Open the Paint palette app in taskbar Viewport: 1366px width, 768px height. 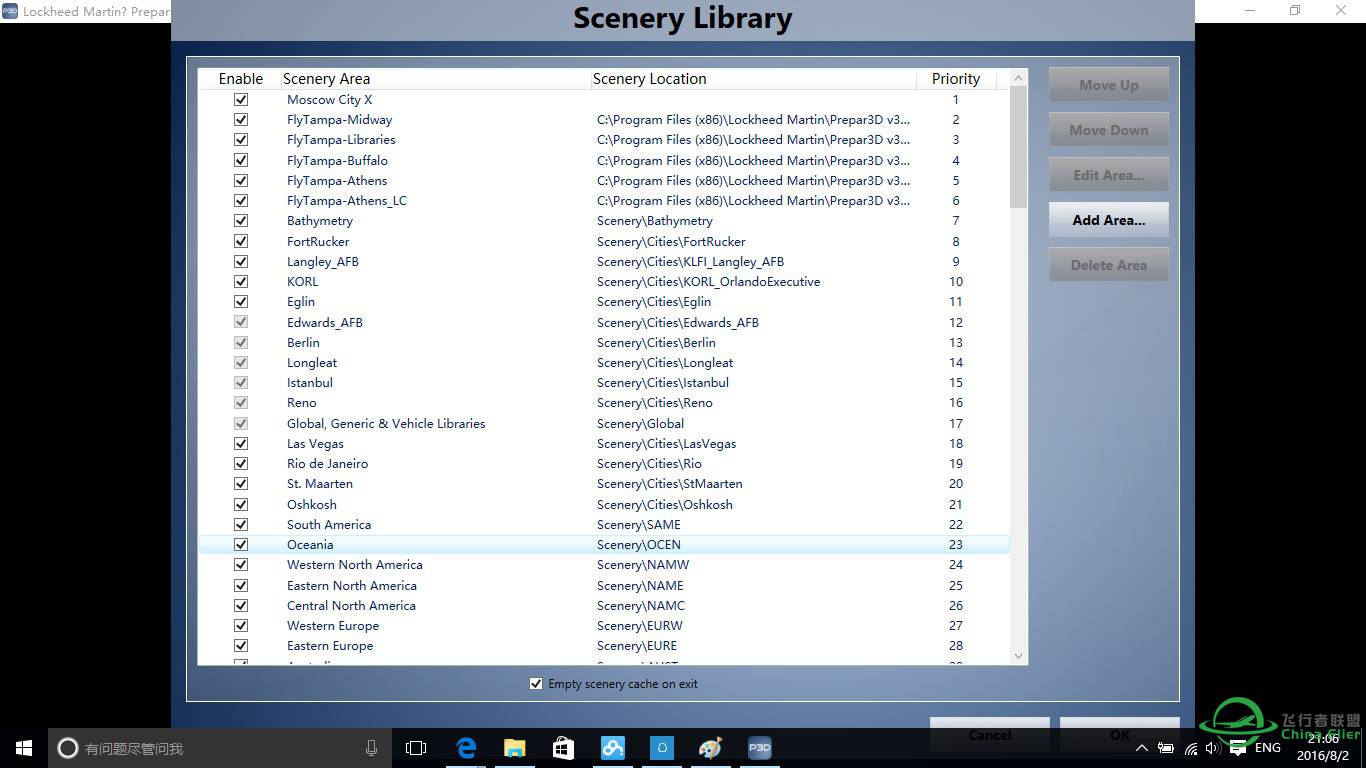tap(710, 748)
